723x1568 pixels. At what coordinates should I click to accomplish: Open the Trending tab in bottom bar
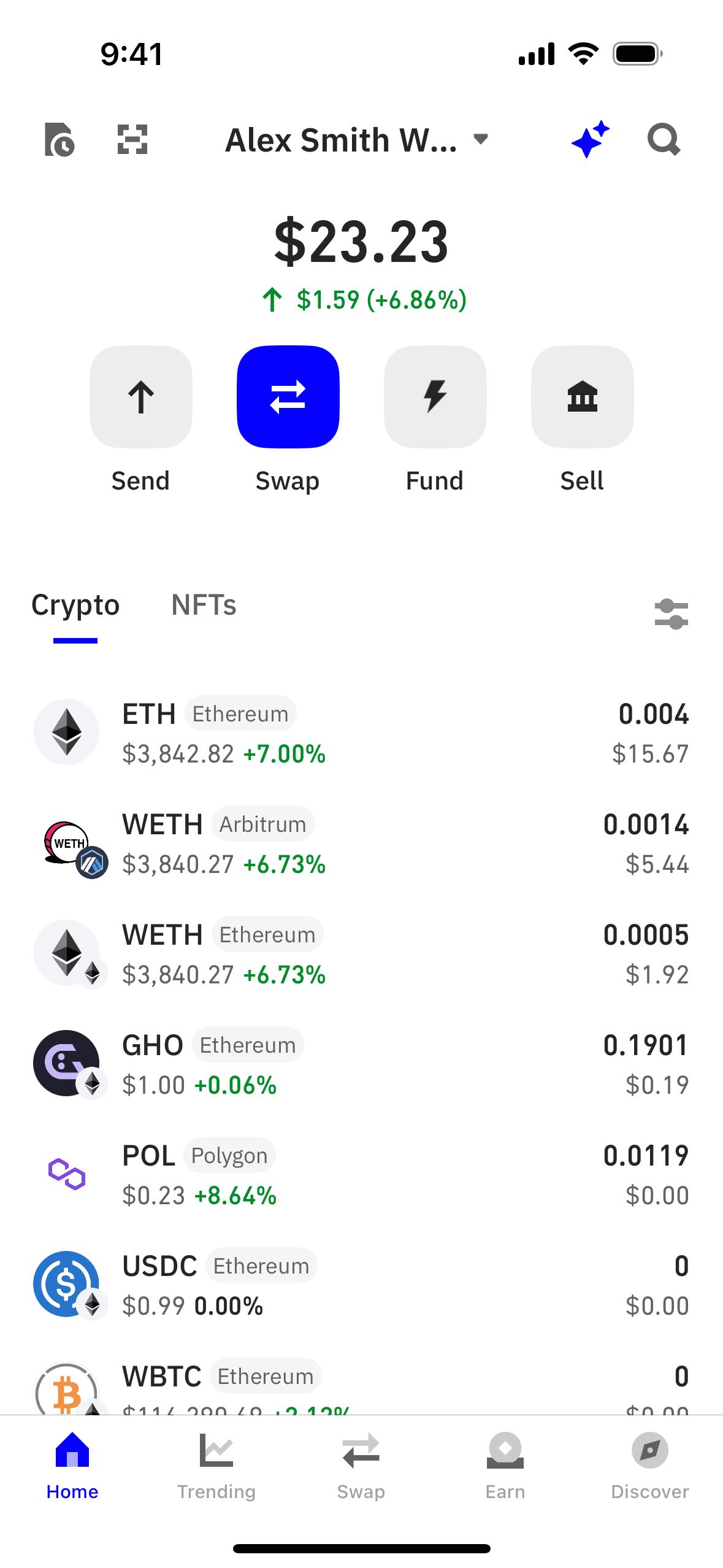(x=216, y=1464)
